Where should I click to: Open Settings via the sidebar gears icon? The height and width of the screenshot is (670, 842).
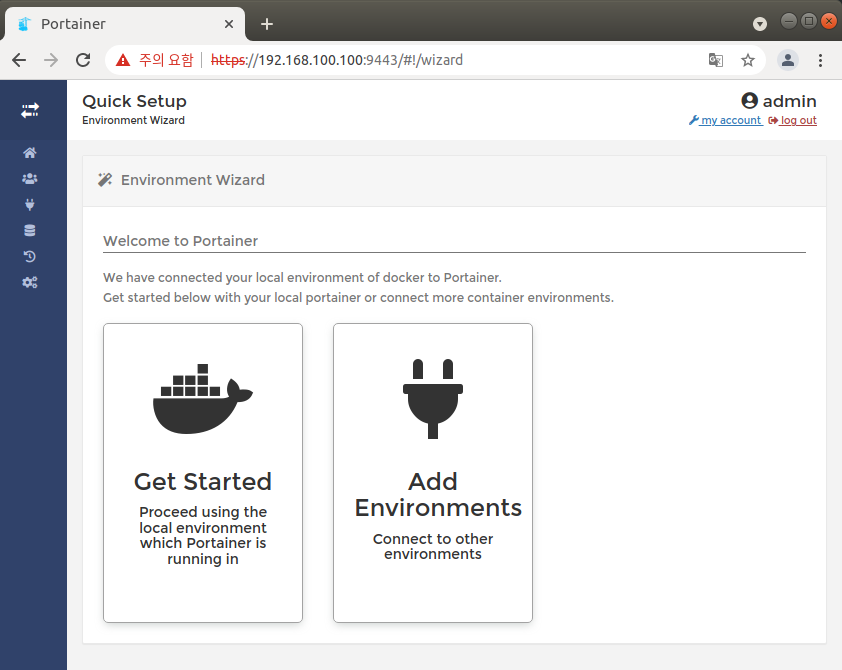tap(30, 282)
